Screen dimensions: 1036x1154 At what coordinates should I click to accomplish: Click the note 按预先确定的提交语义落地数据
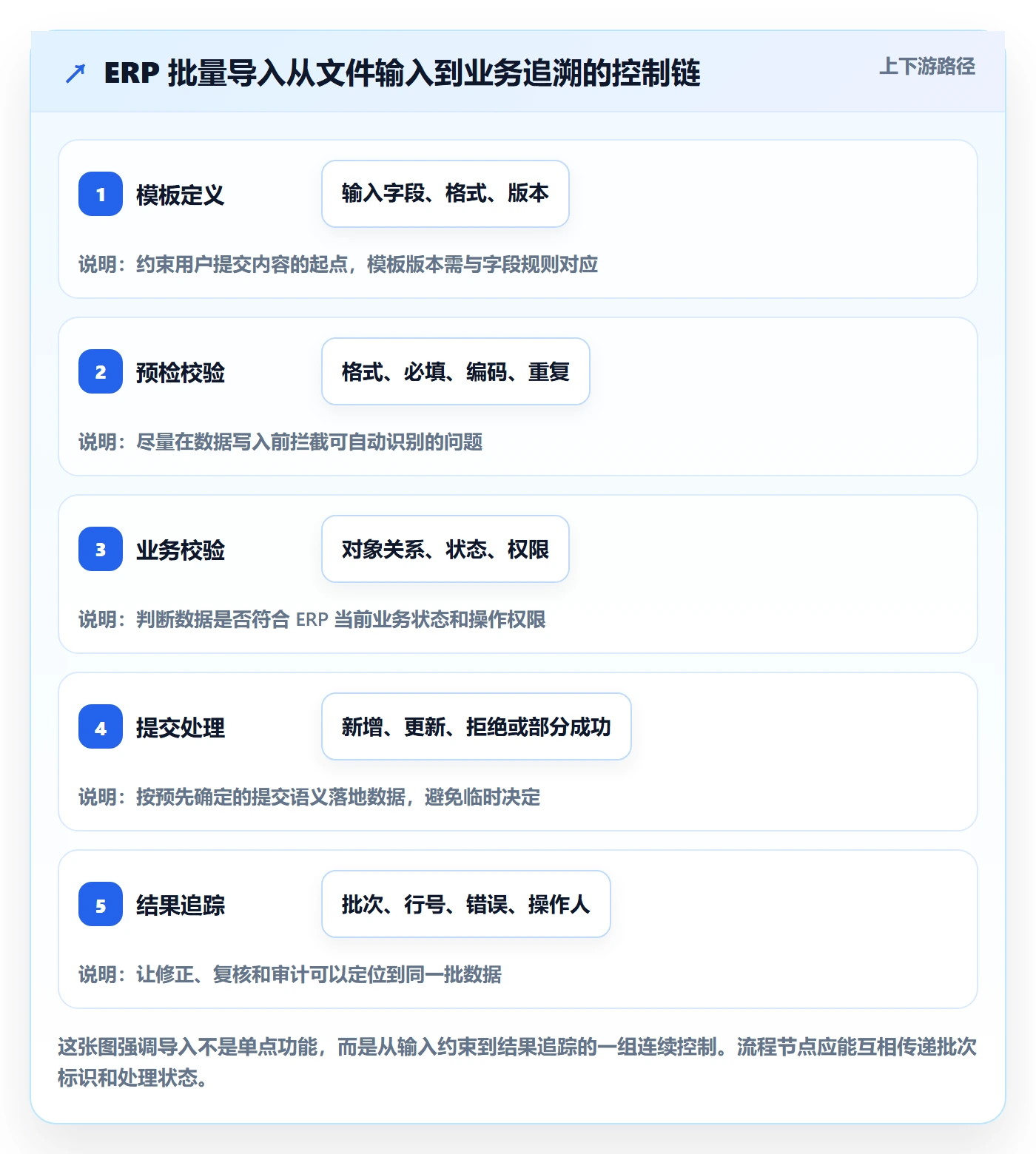[x=309, y=797]
